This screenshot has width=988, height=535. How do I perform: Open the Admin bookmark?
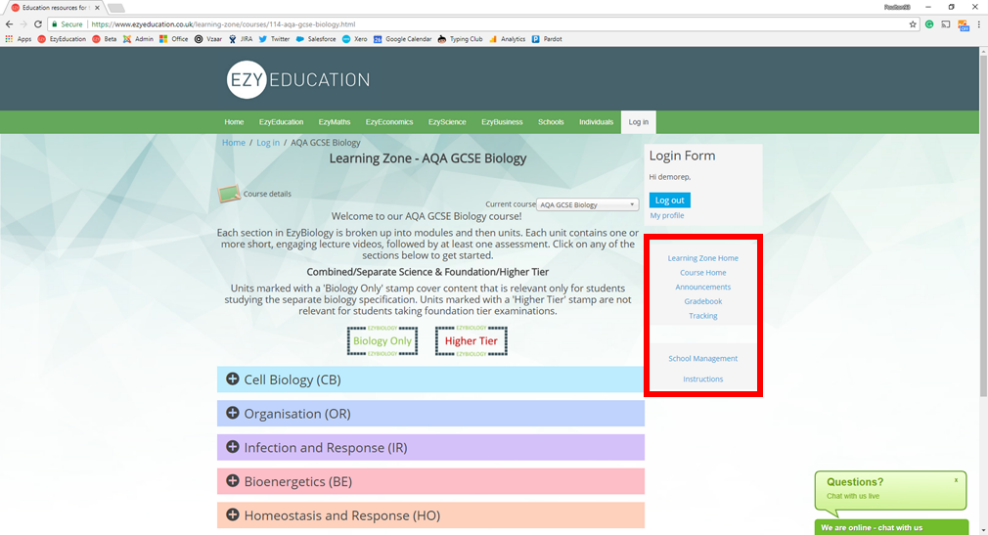pos(138,39)
